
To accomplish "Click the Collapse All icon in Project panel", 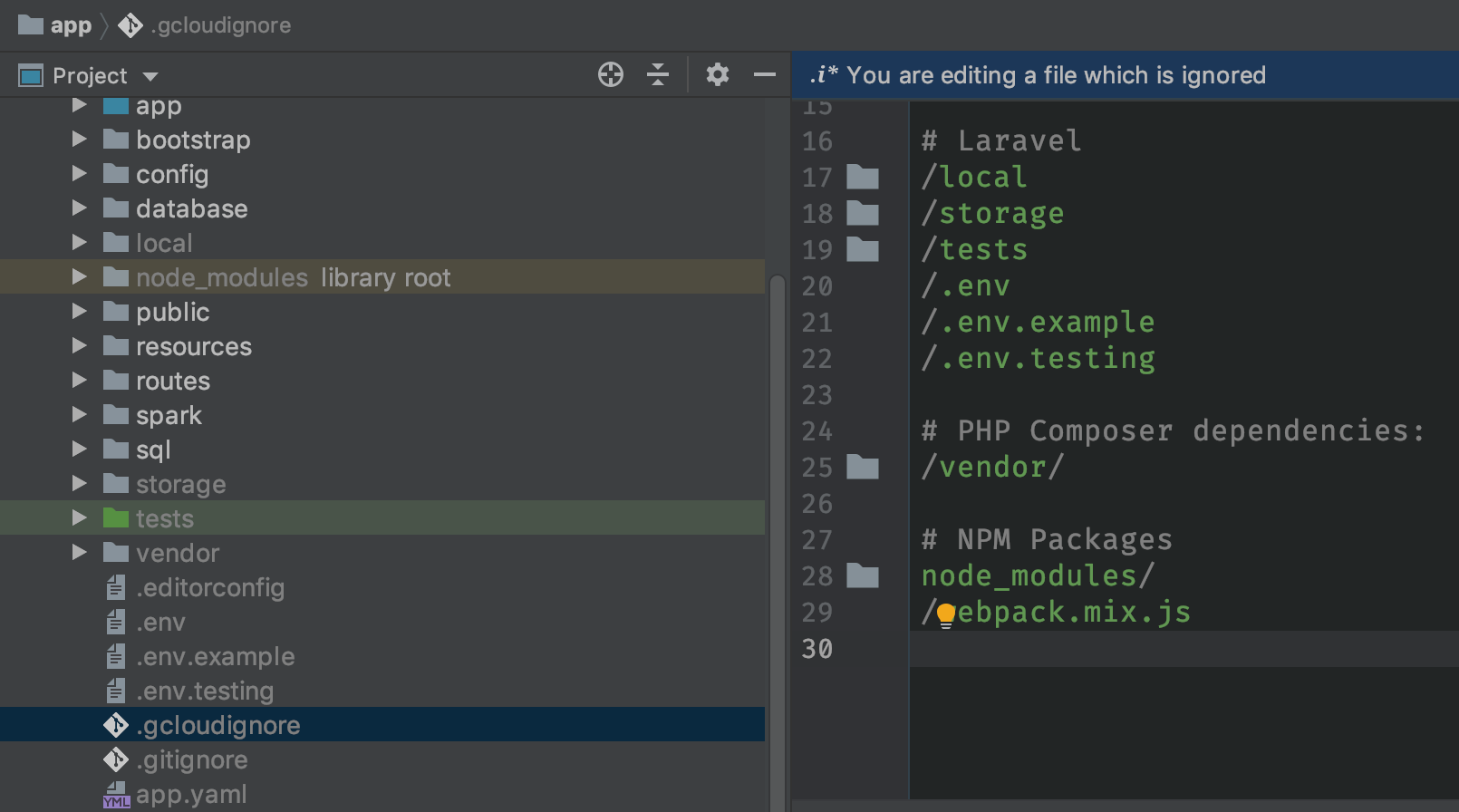I will click(x=658, y=74).
